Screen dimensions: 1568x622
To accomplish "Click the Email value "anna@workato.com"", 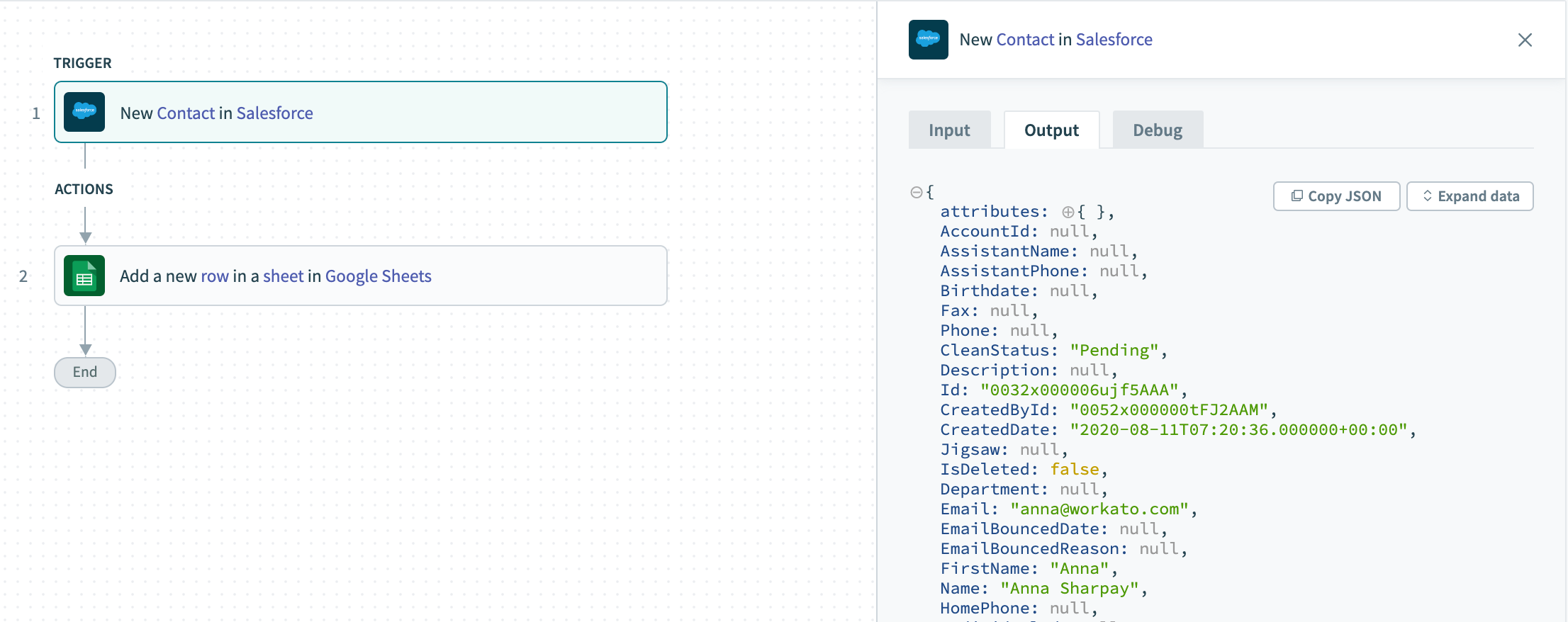I will pyautogui.click(x=1099, y=509).
